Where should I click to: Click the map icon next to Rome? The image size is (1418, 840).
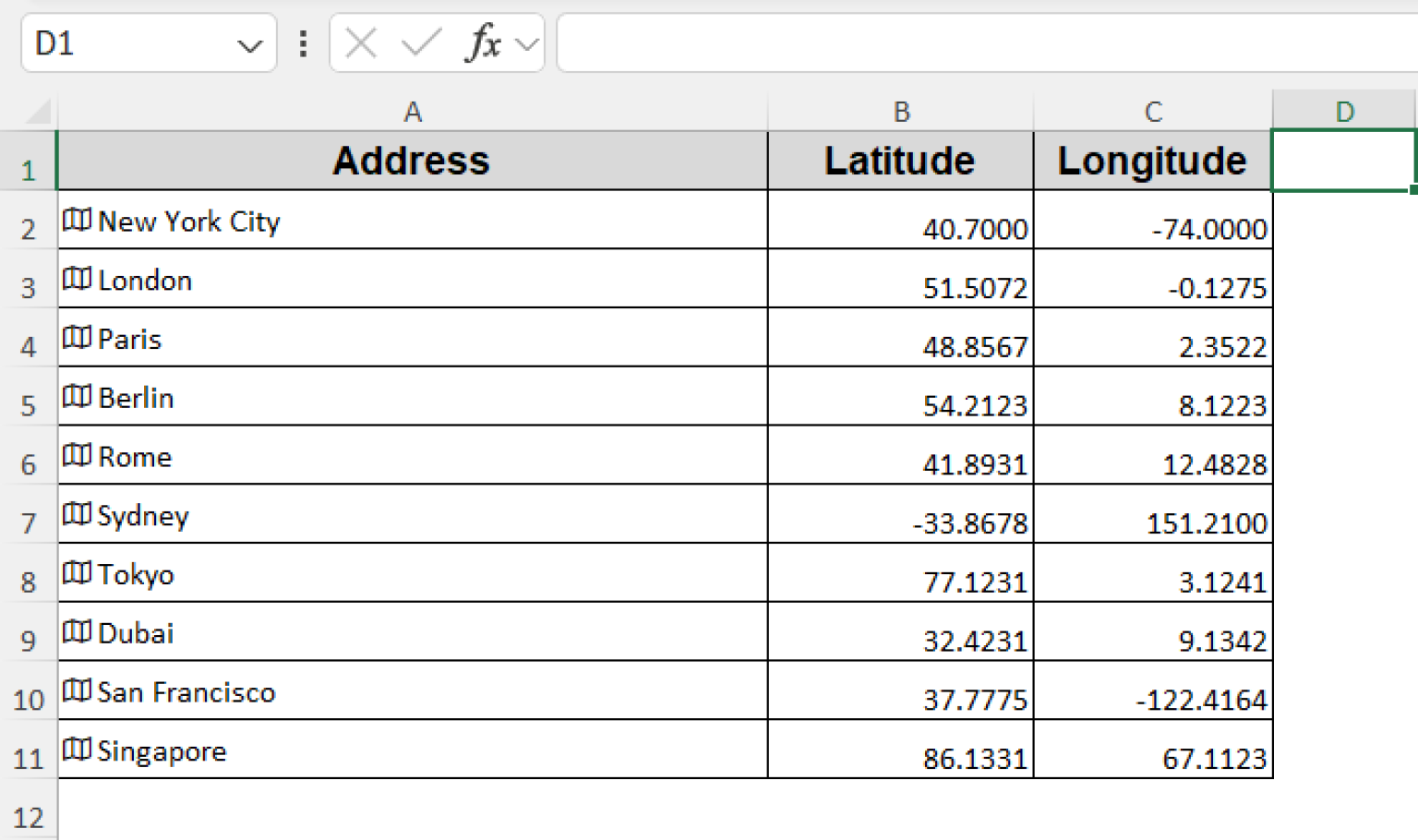(x=76, y=456)
